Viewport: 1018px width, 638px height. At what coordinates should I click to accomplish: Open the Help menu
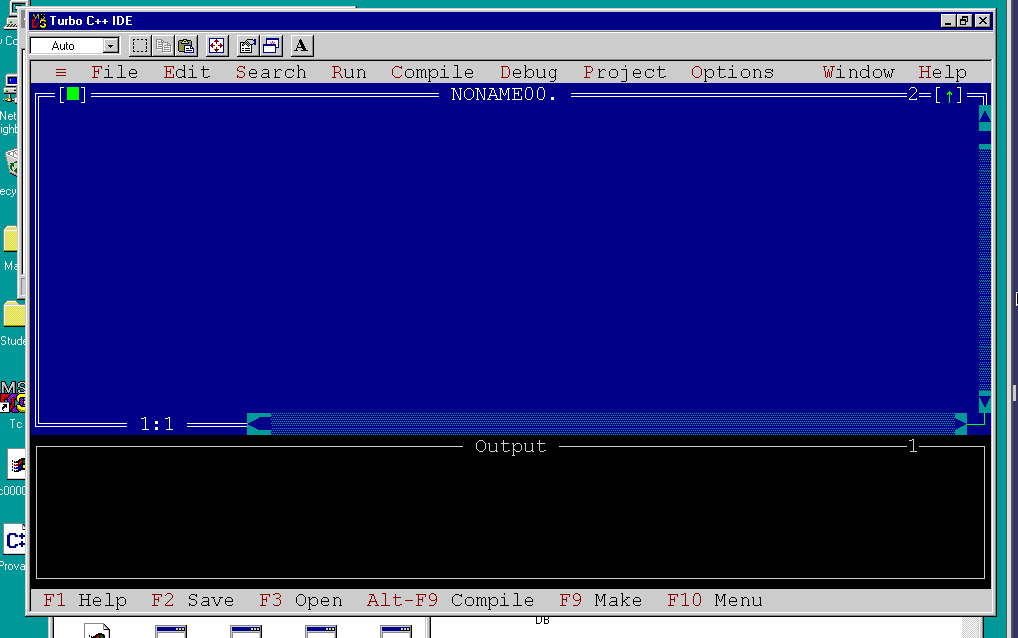click(943, 72)
